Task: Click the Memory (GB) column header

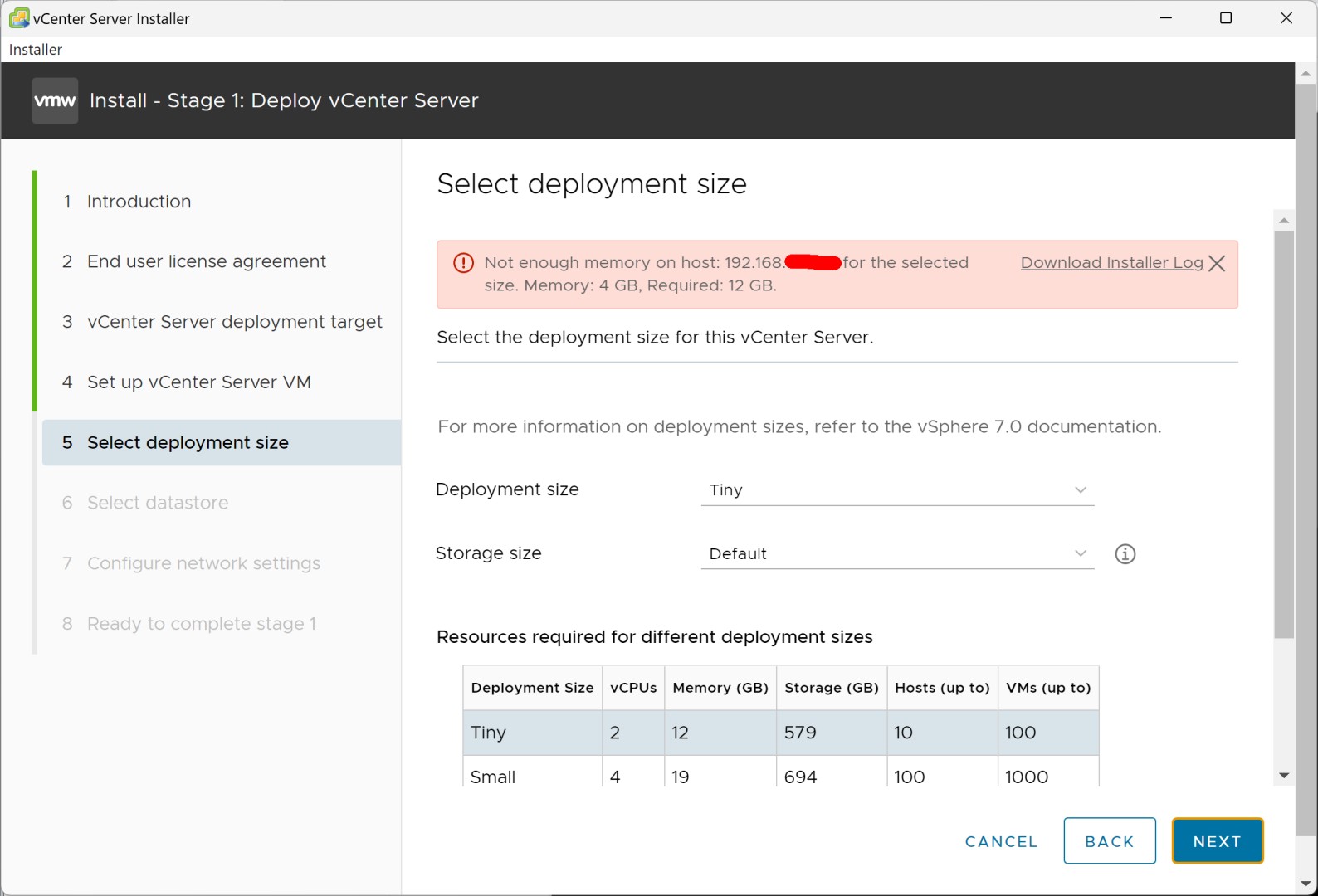Action: [720, 688]
